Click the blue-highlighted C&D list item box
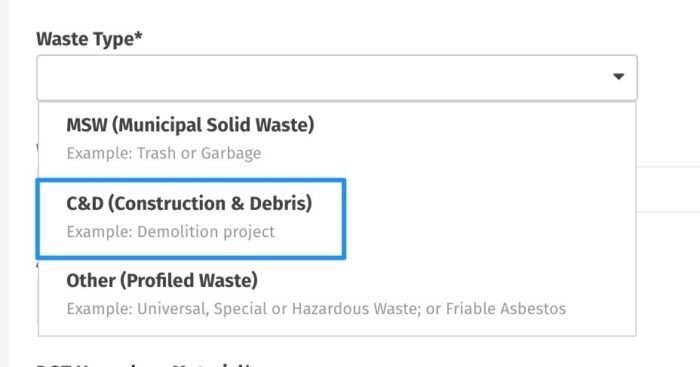Viewport: 700px width, 367px height. point(191,219)
